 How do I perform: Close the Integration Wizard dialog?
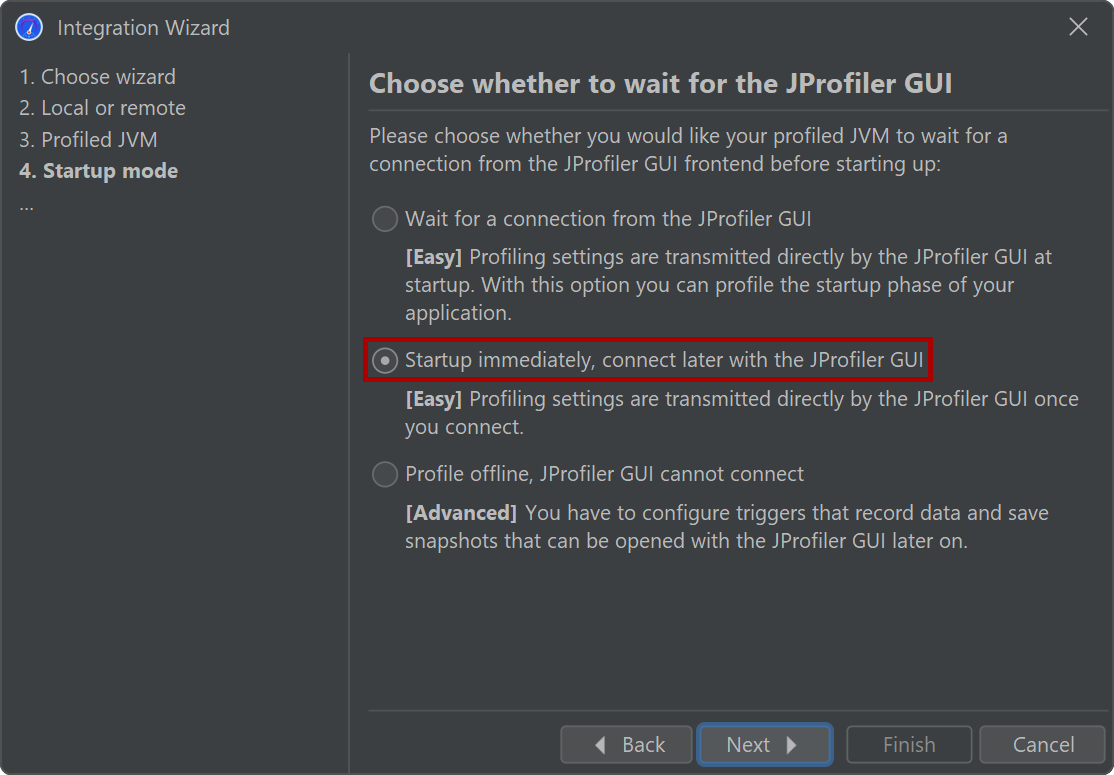(x=1078, y=27)
